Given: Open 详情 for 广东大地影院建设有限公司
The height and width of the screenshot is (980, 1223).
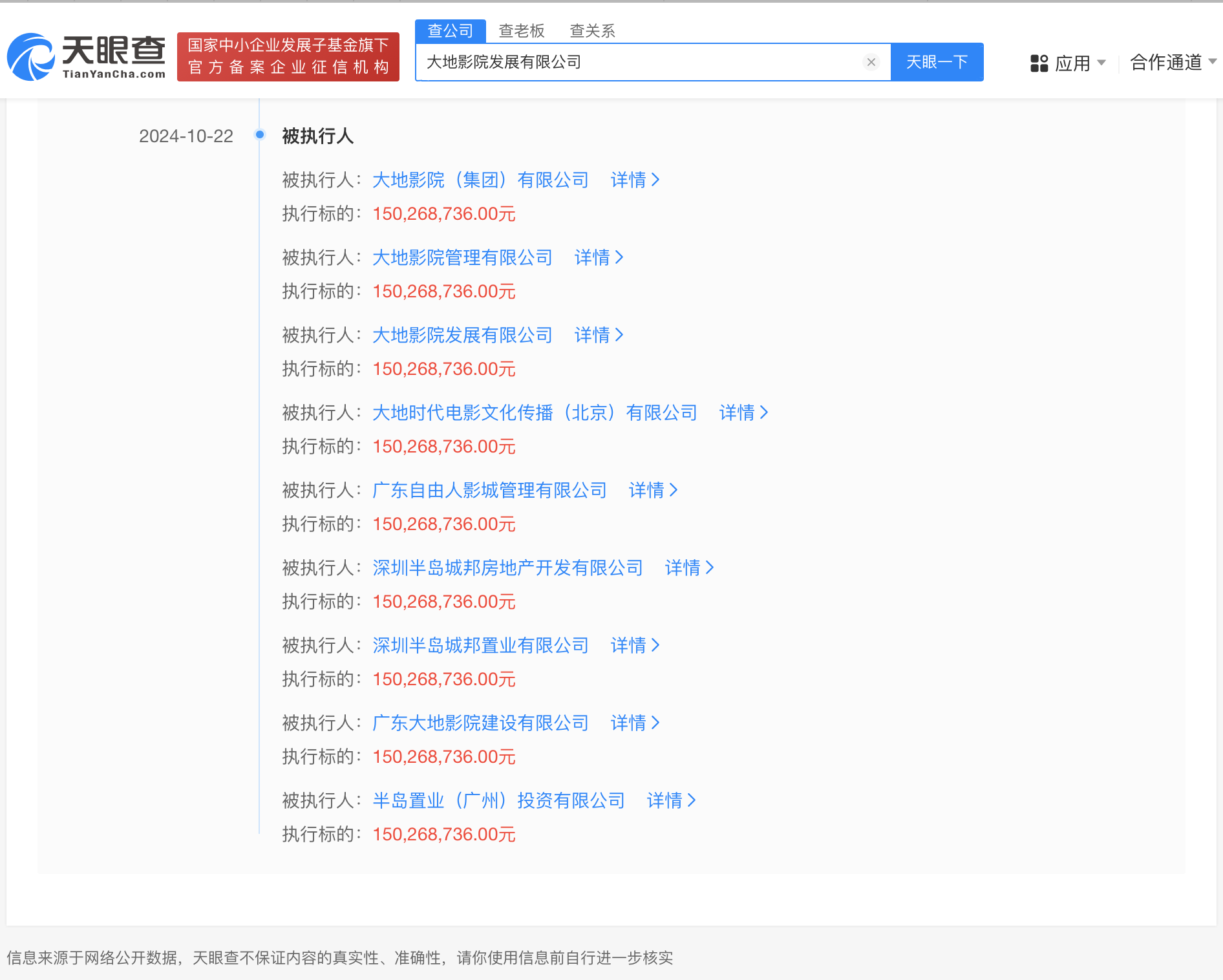Looking at the screenshot, I should (635, 723).
